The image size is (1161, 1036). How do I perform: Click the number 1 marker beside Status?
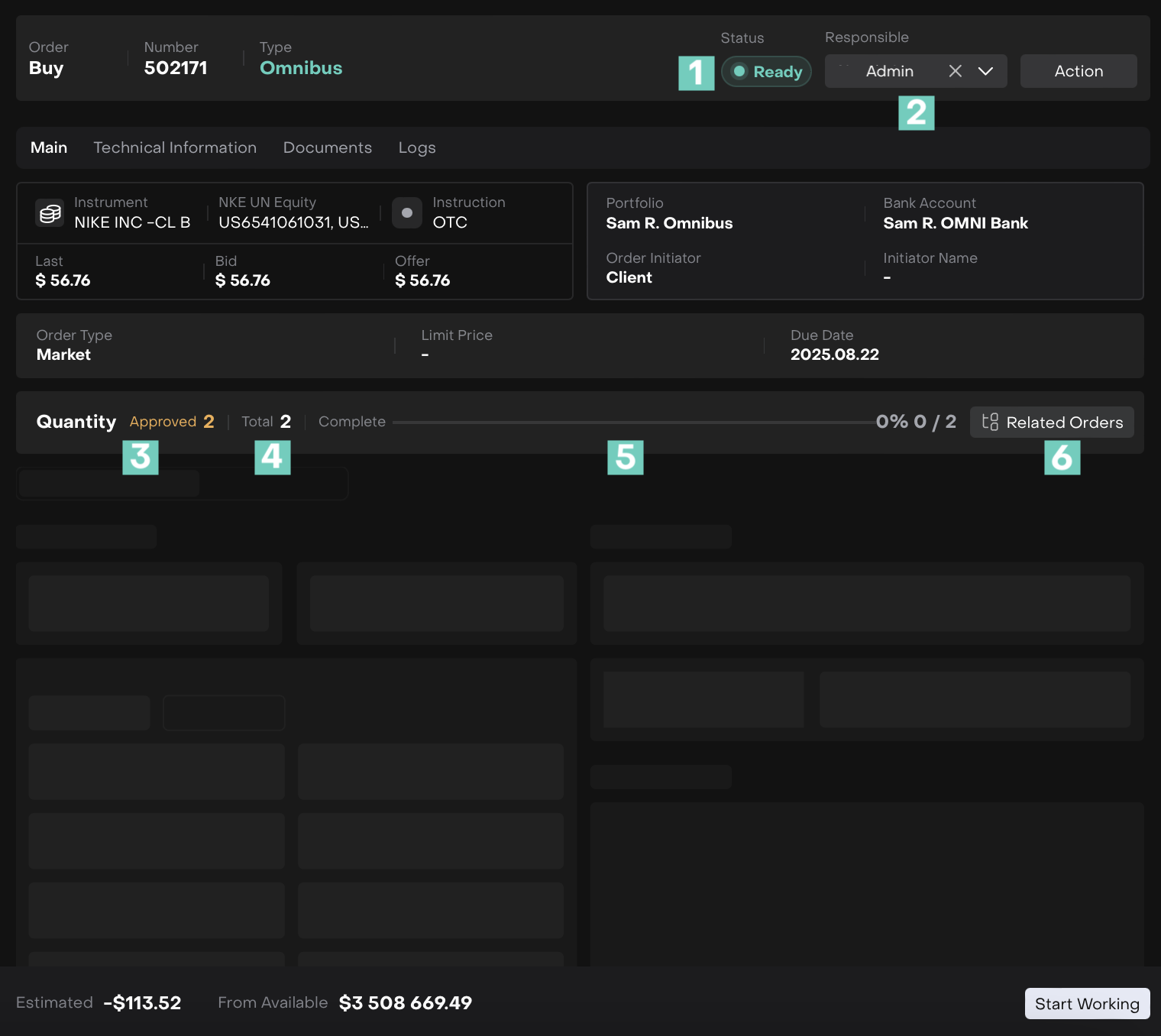coord(696,73)
